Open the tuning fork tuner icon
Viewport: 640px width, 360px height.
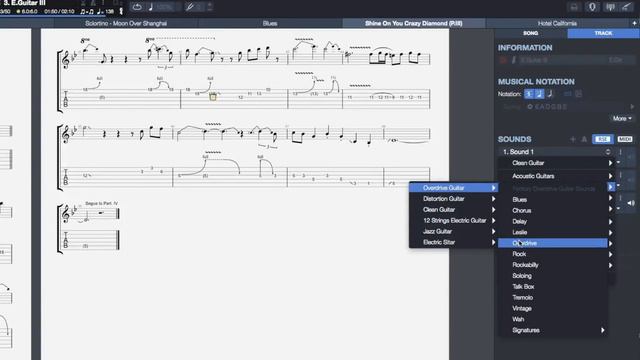(190, 7)
